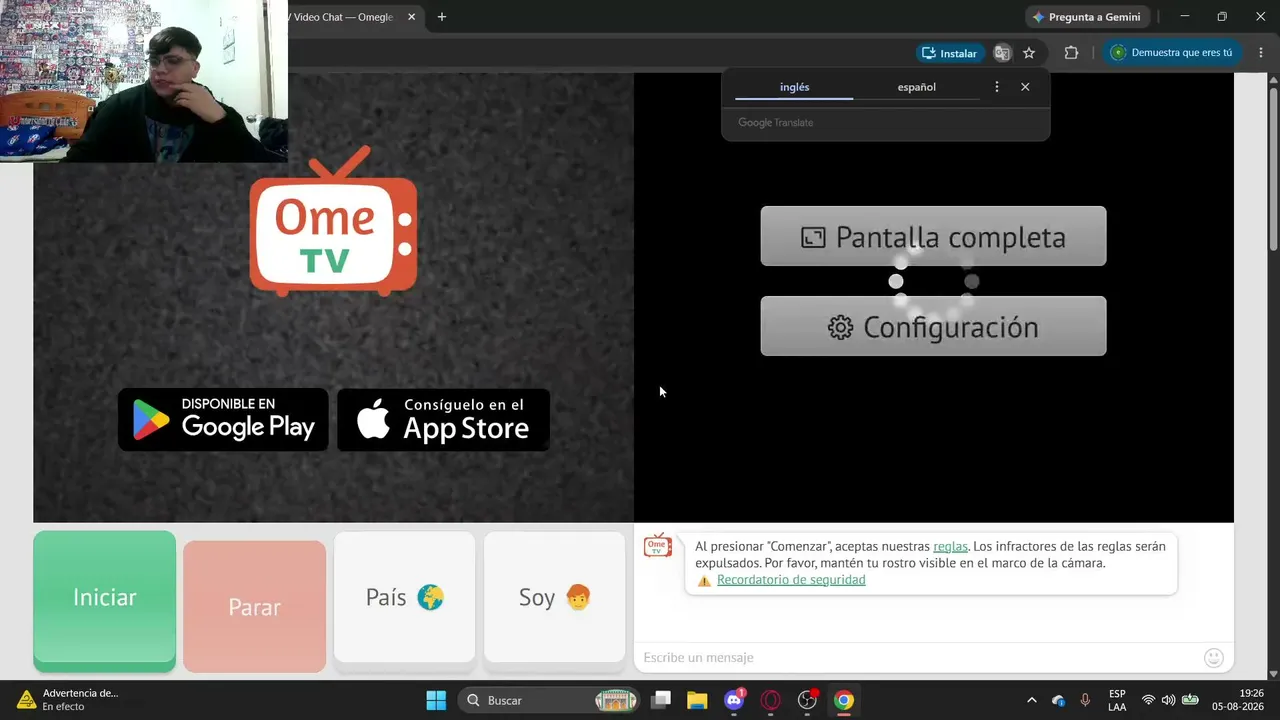The height and width of the screenshot is (720, 1280).
Task: Select español tab in Google Translate popup
Action: 916,87
